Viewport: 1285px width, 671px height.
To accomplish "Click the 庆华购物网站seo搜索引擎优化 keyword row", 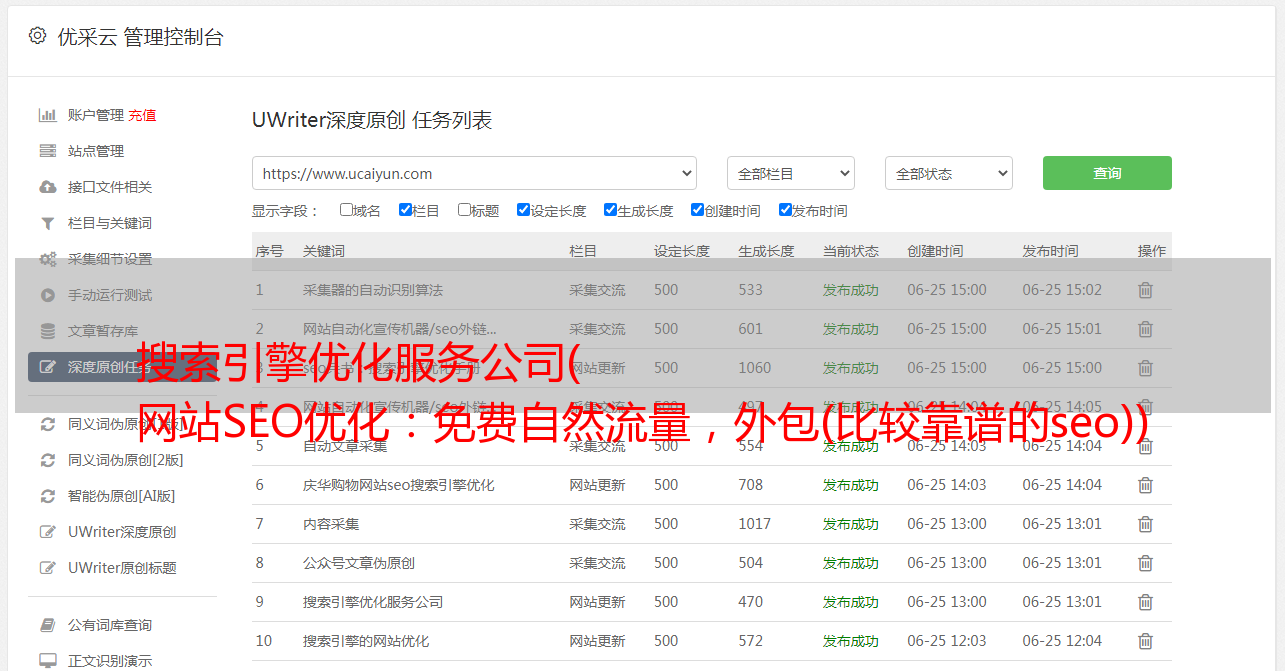I will [x=398, y=485].
